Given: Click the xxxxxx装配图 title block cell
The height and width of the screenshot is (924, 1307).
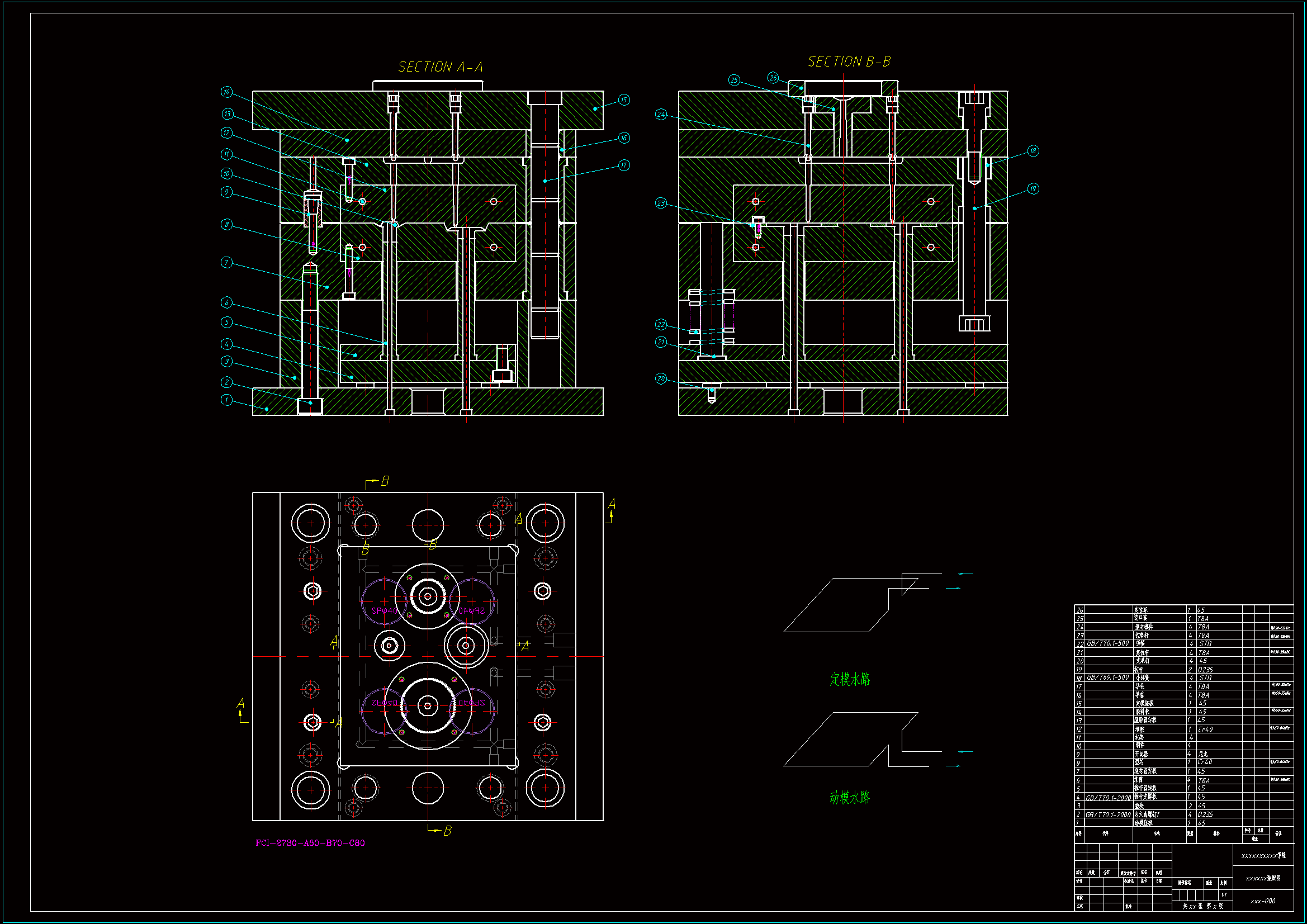Looking at the screenshot, I should click(1263, 879).
